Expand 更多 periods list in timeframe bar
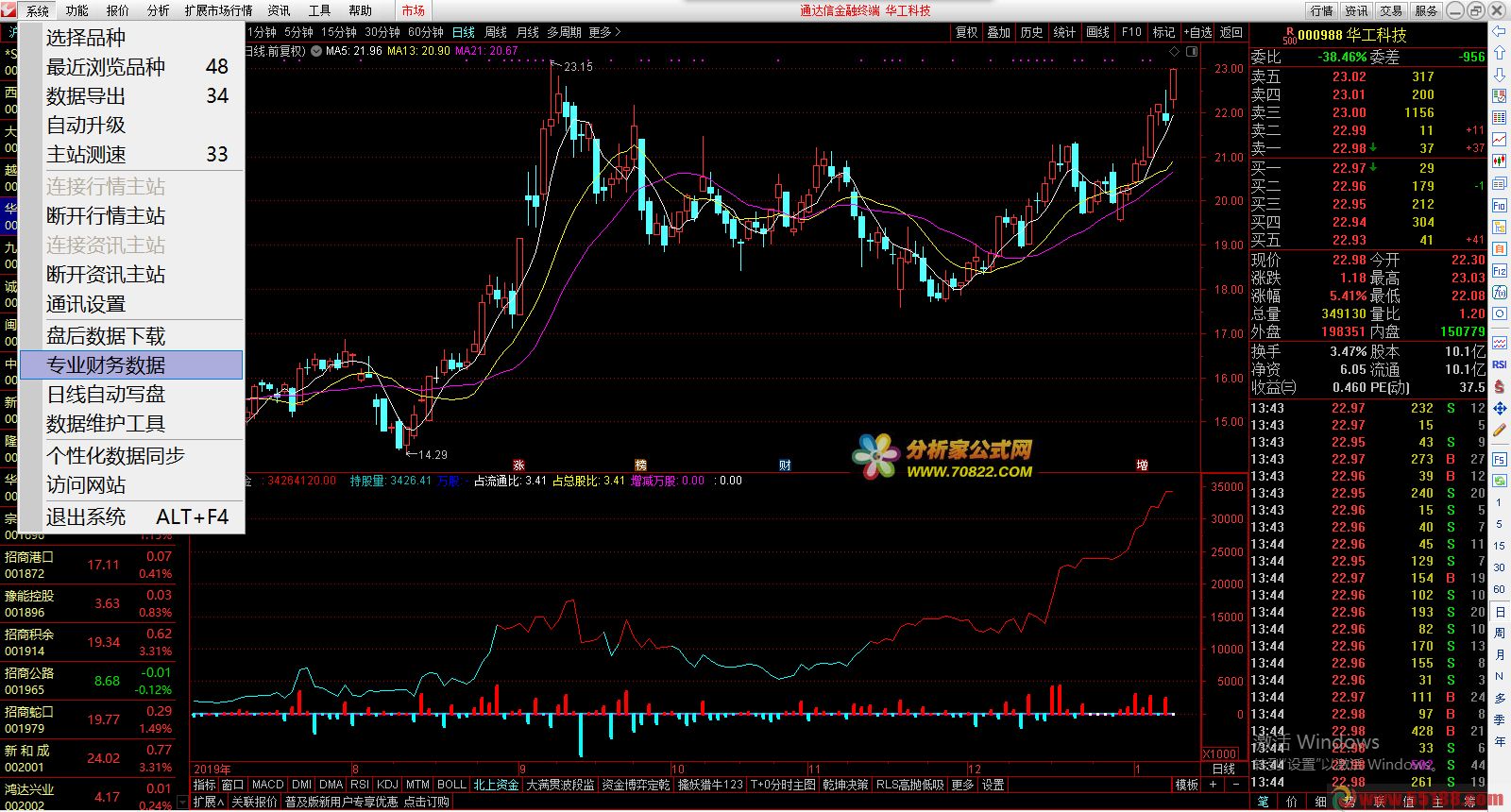 [x=605, y=32]
